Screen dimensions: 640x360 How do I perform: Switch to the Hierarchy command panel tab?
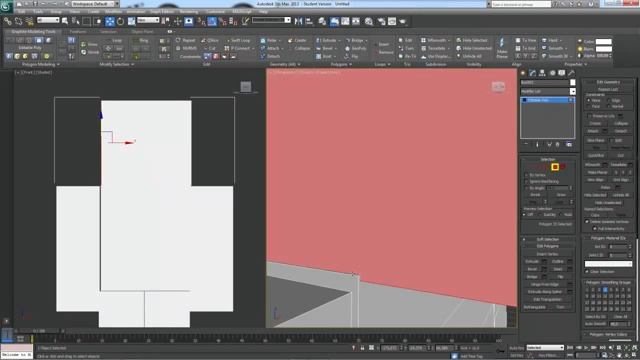click(542, 73)
